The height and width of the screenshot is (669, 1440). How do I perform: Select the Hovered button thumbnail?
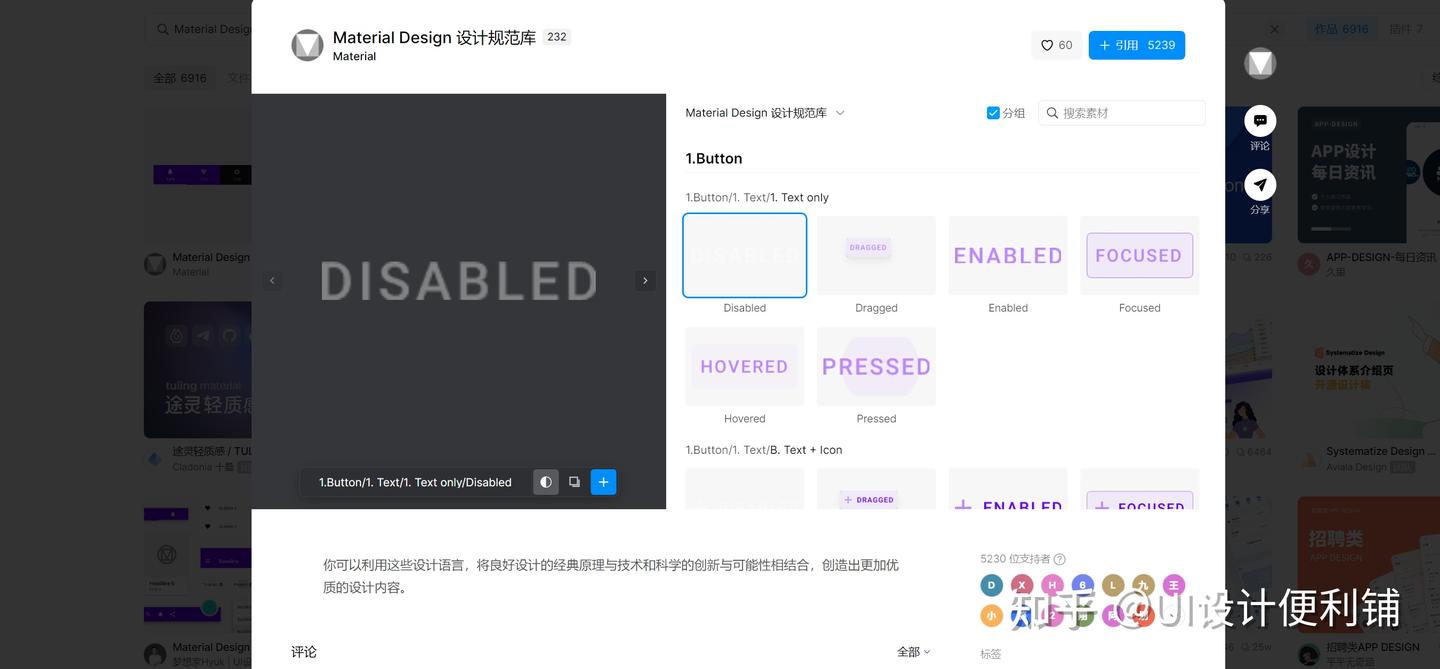(745, 366)
